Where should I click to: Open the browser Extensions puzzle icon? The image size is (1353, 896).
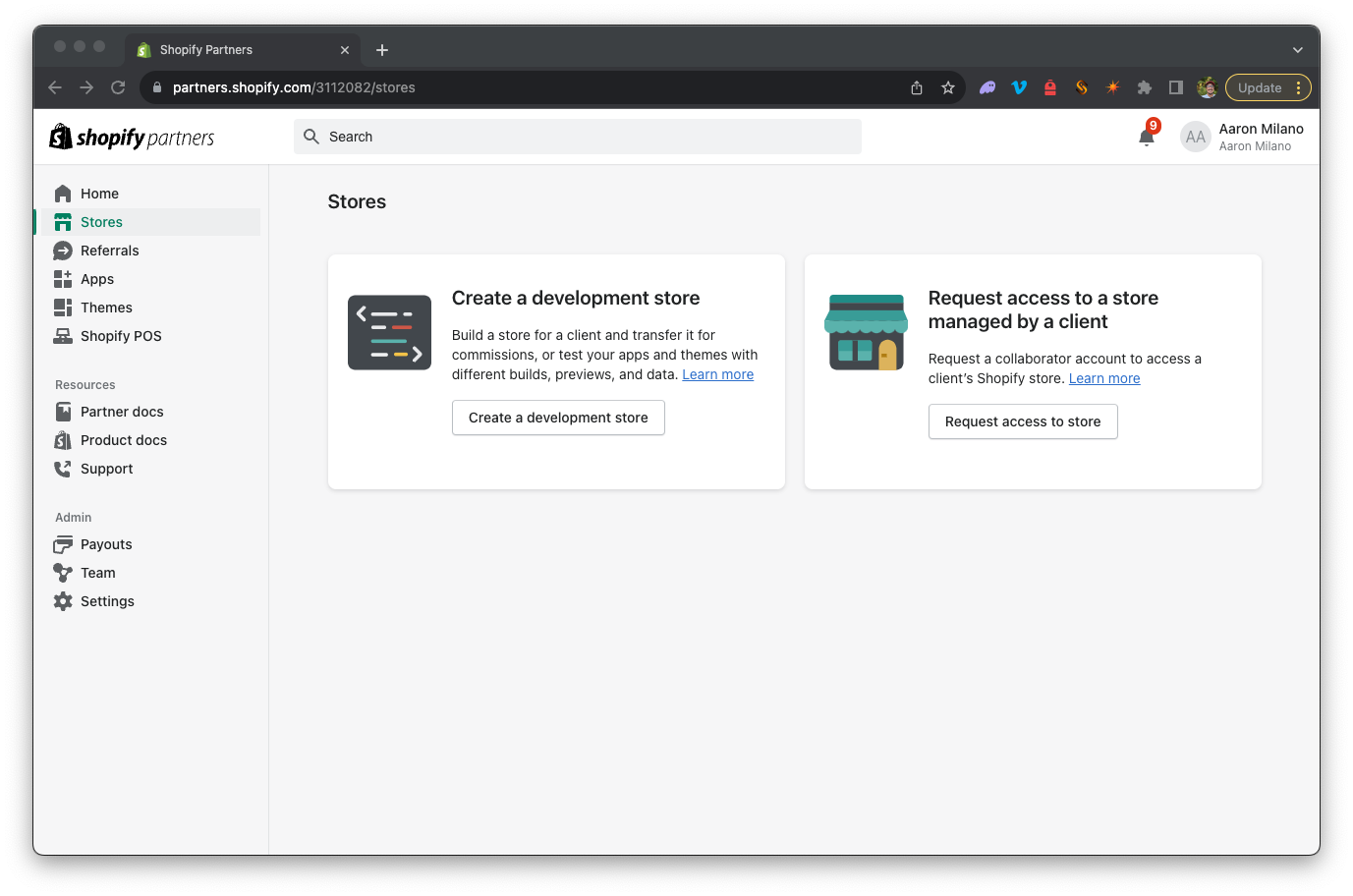[1145, 87]
